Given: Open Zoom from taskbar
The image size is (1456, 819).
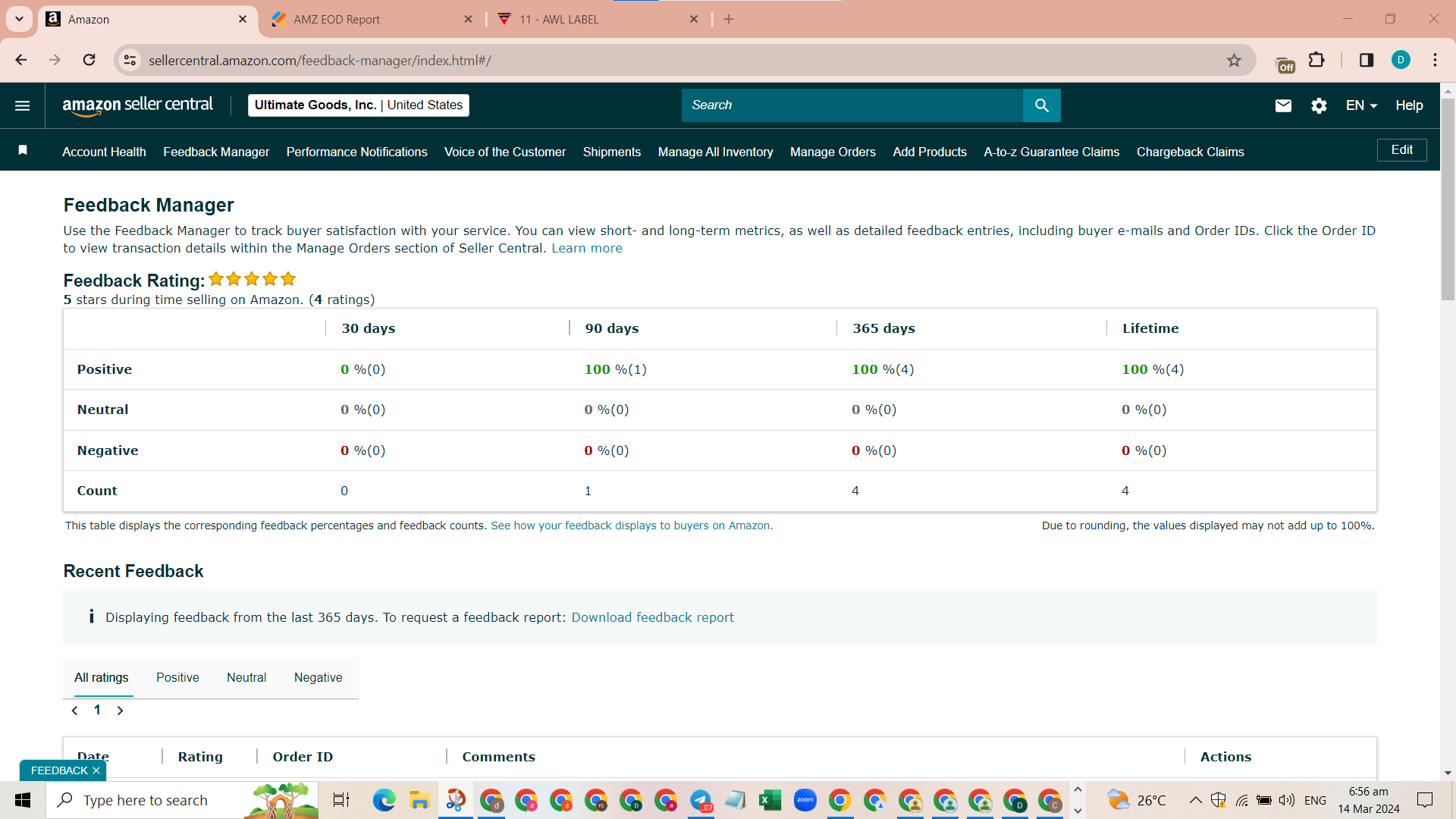Looking at the screenshot, I should pyautogui.click(x=805, y=800).
